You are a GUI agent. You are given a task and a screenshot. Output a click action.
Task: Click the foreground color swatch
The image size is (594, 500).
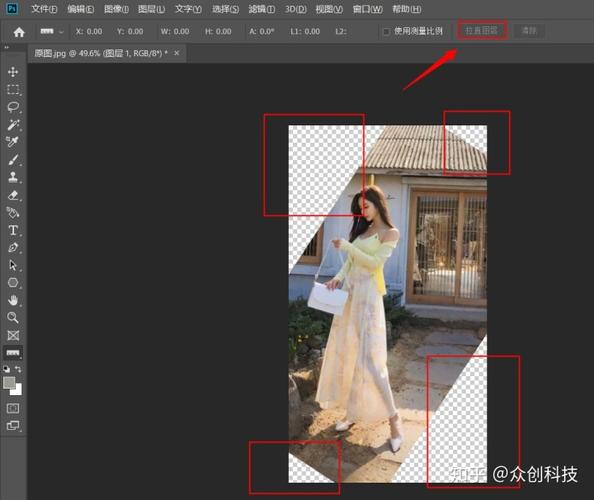click(9, 383)
